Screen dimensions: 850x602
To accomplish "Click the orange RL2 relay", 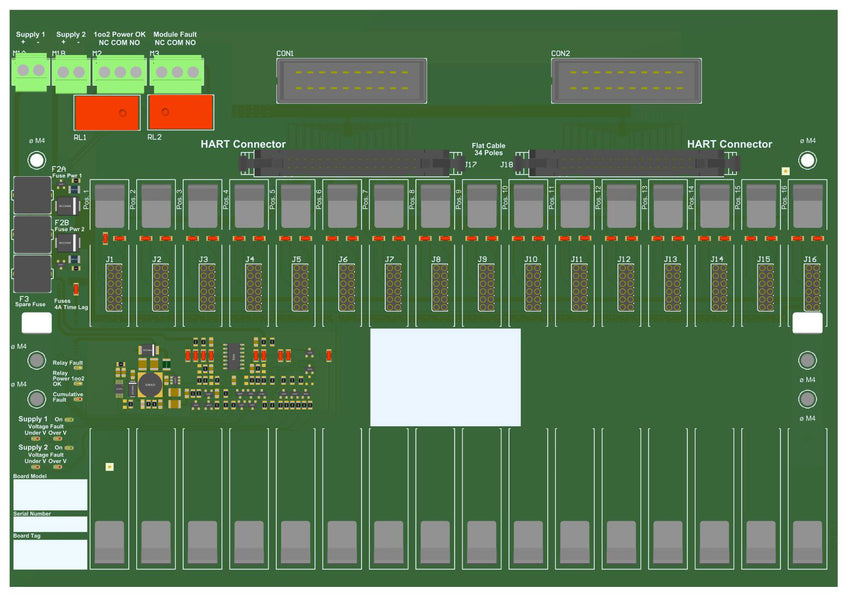I will 180,112.
